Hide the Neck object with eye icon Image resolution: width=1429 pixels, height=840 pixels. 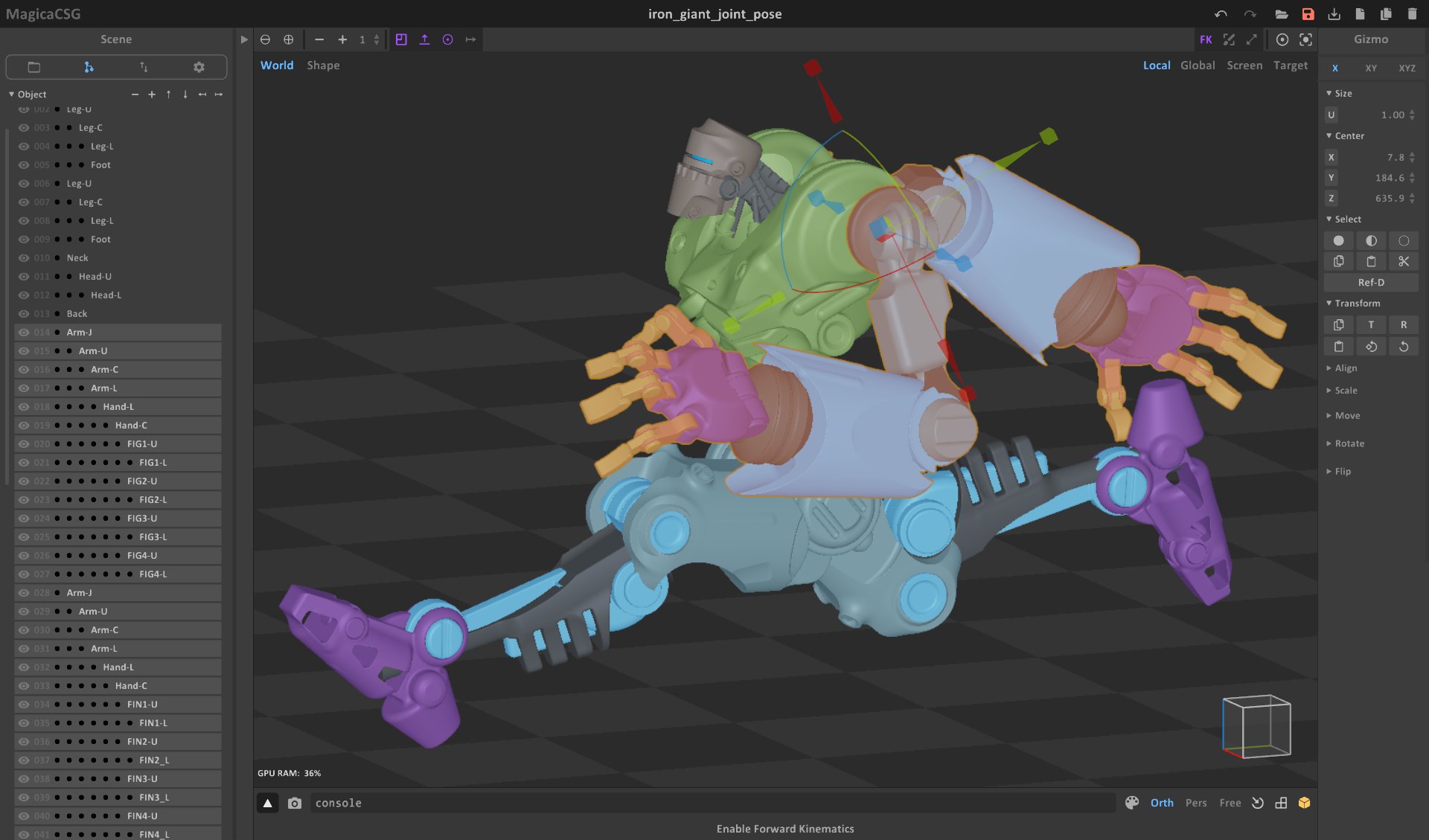pos(24,258)
